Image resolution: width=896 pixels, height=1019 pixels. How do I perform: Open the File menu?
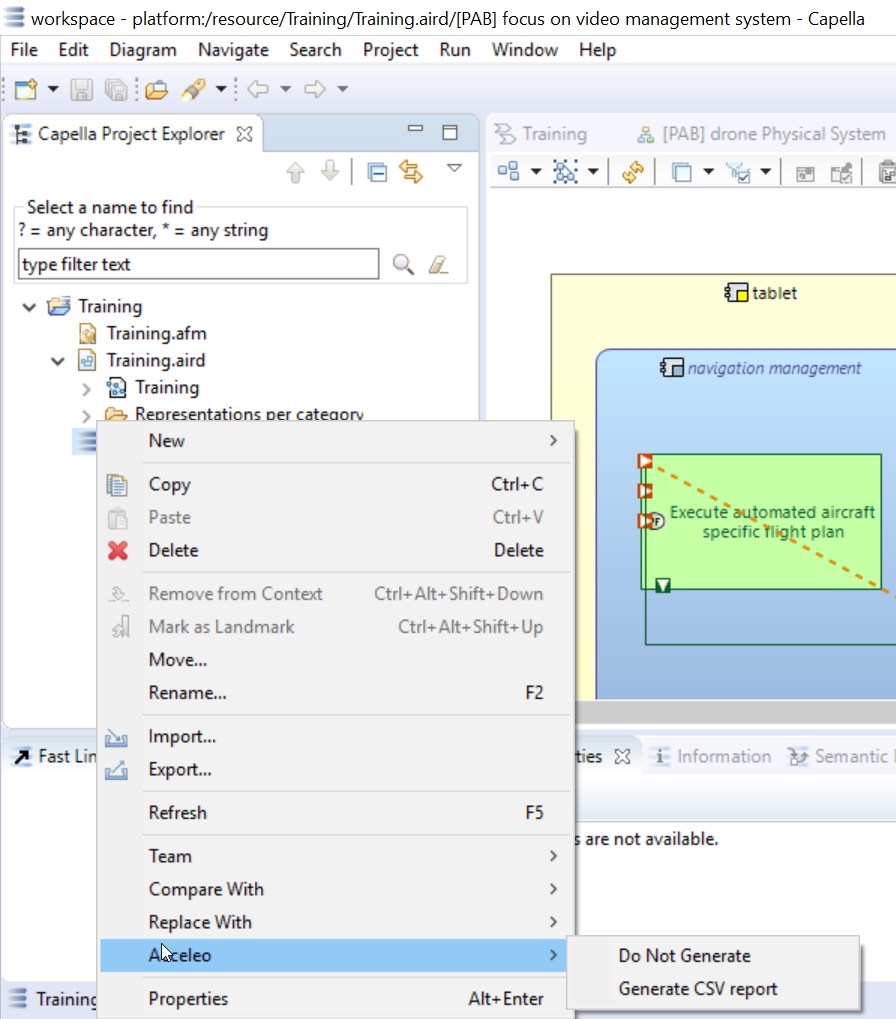coord(24,50)
